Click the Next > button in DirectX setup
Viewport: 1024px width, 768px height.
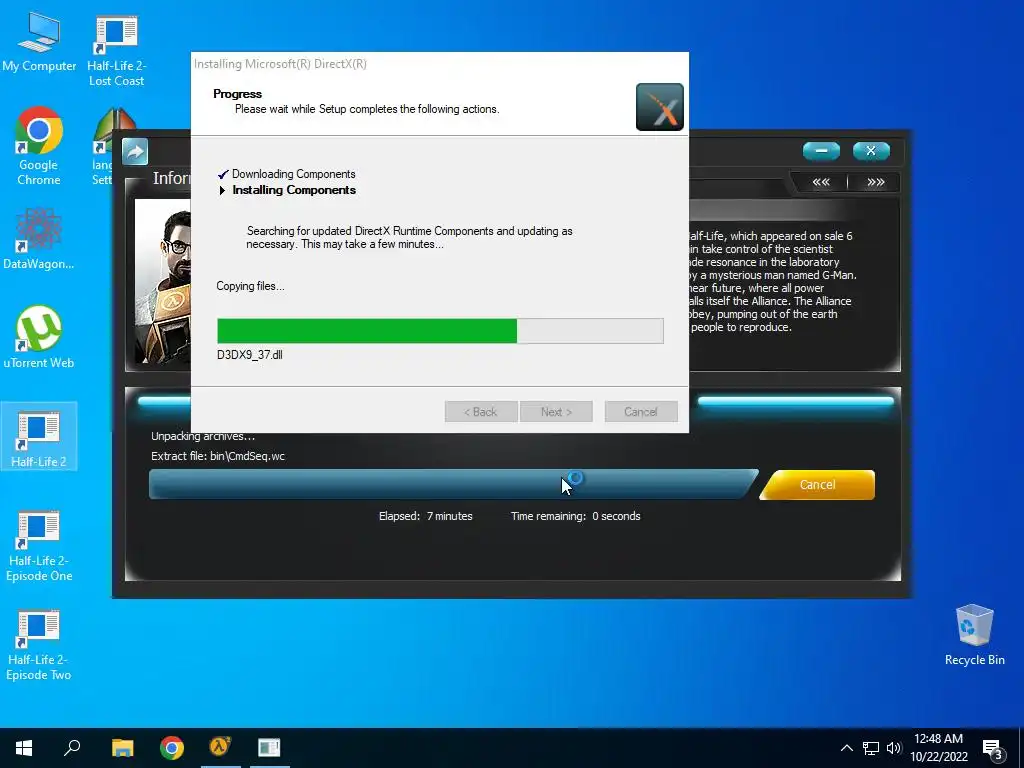pyautogui.click(x=556, y=411)
